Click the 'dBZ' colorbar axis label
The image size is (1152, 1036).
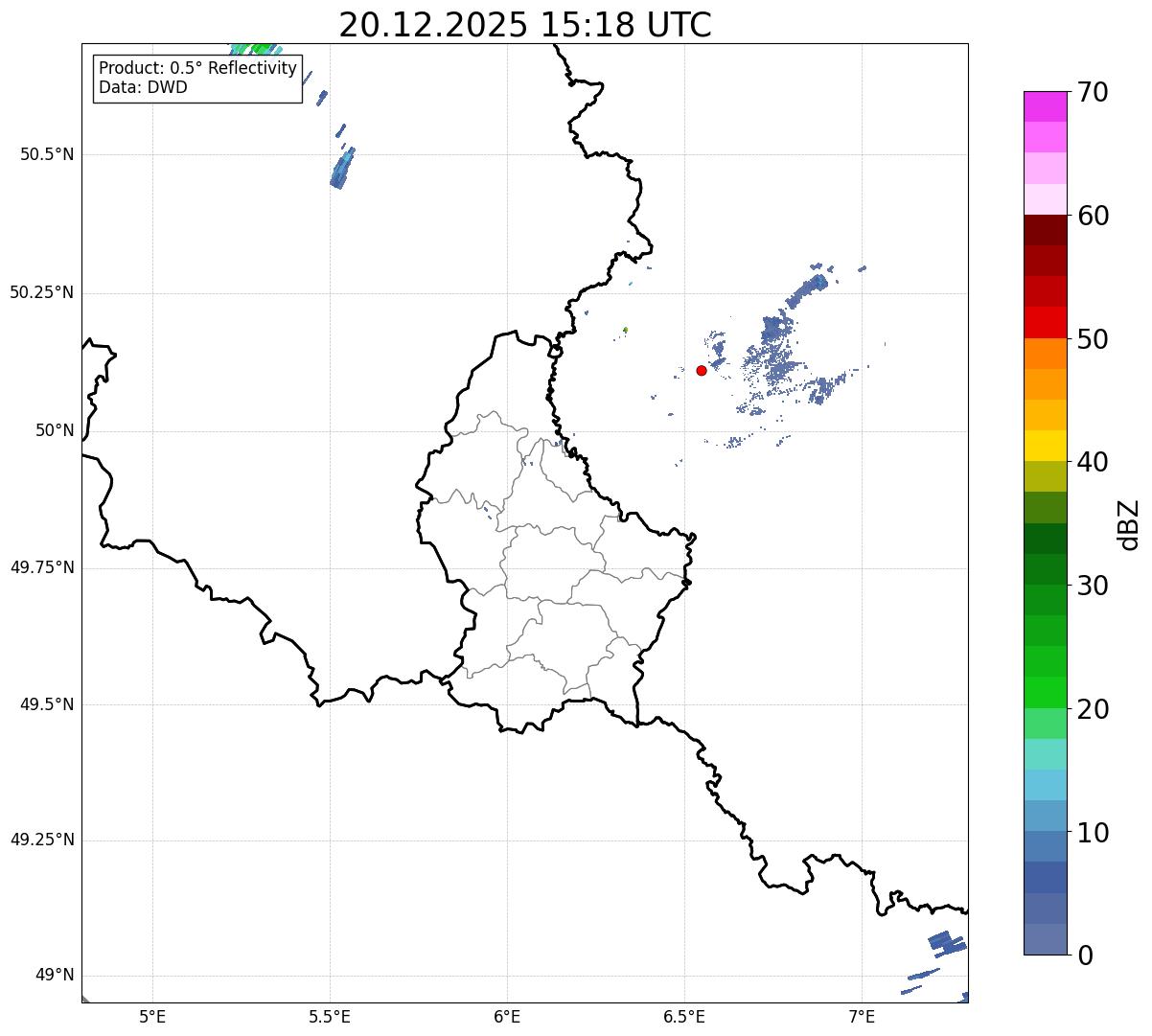(1129, 524)
